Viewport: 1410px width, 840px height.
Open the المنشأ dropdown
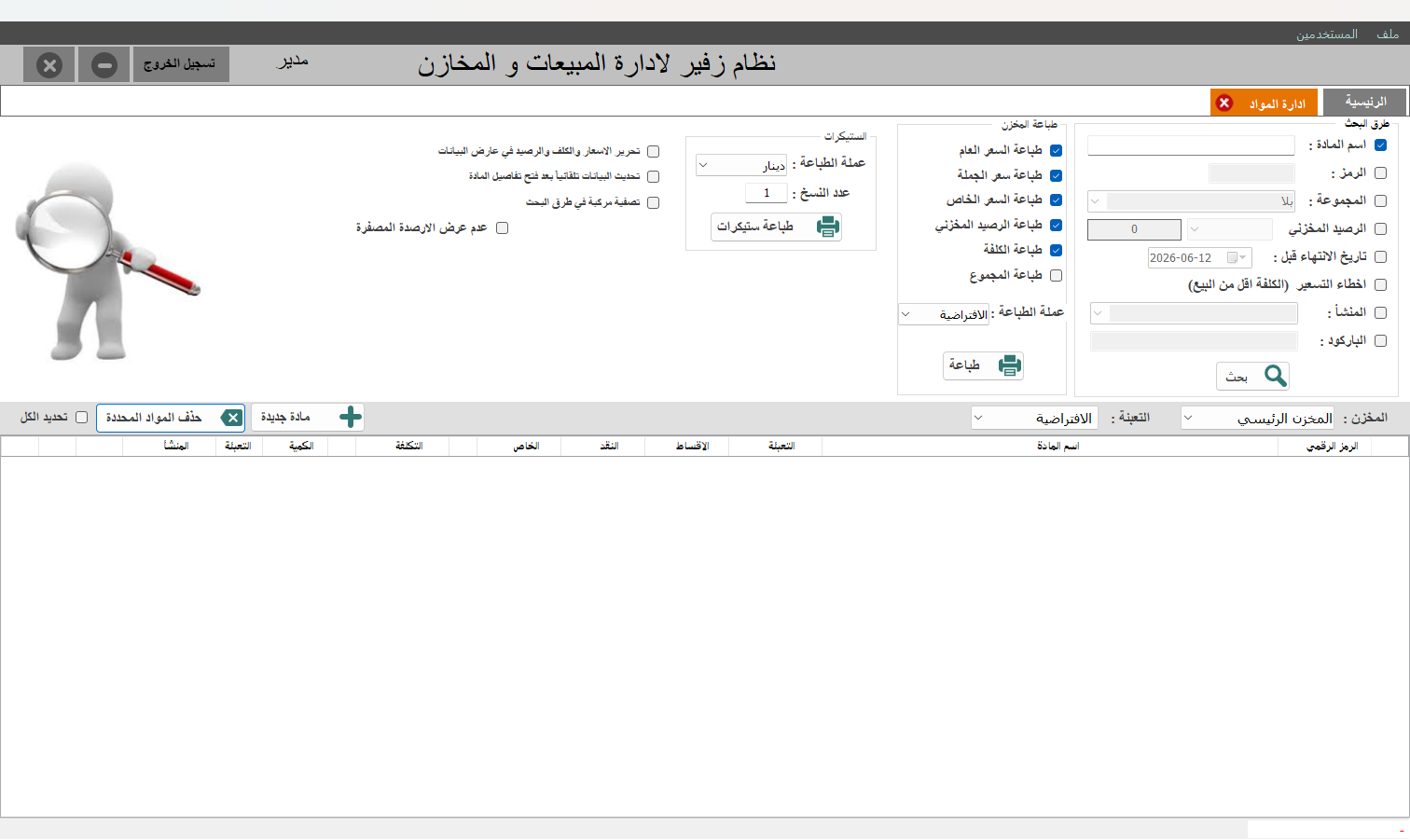pyautogui.click(x=1193, y=312)
